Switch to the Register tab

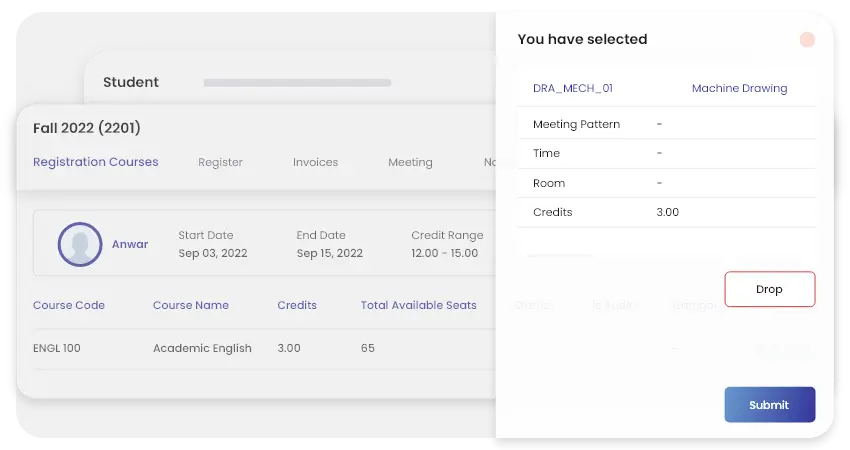click(220, 162)
